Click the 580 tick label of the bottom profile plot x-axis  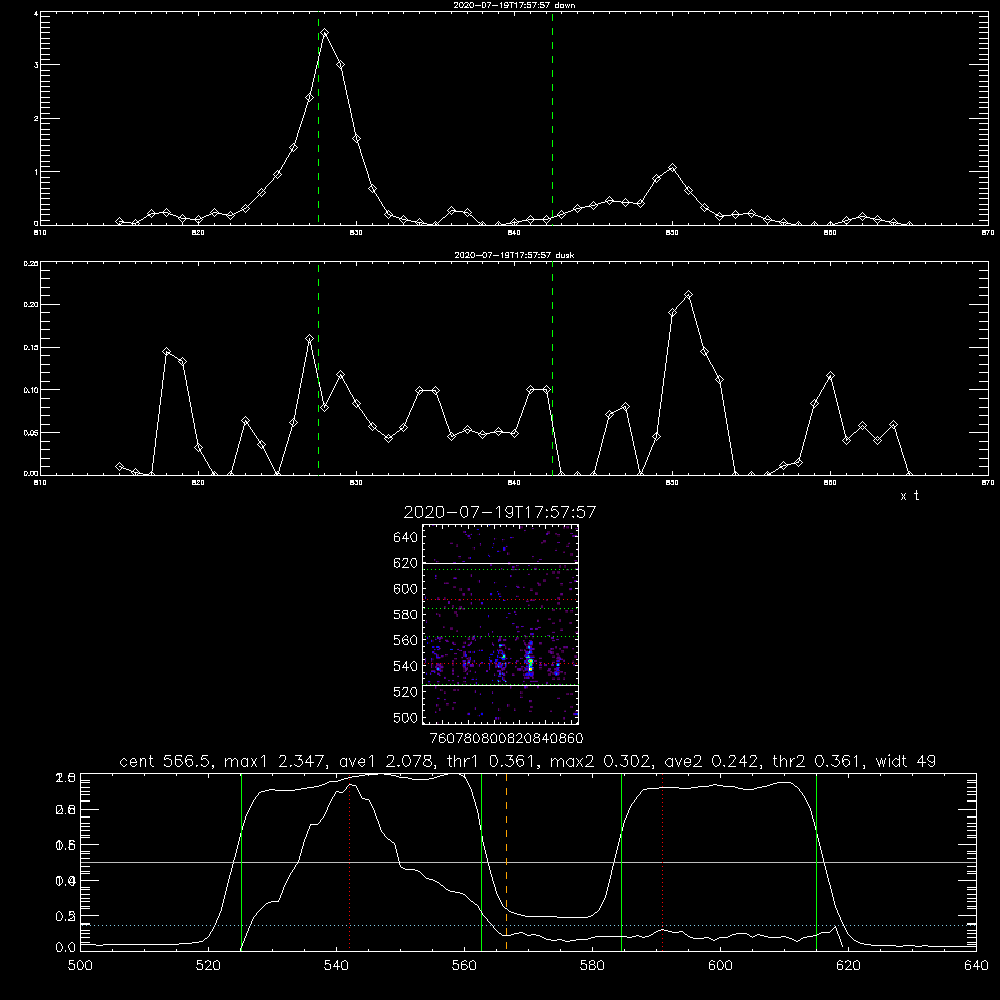click(x=592, y=966)
